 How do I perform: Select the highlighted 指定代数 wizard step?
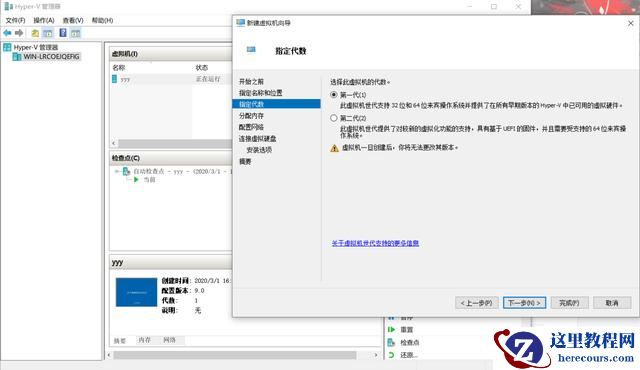[276, 104]
